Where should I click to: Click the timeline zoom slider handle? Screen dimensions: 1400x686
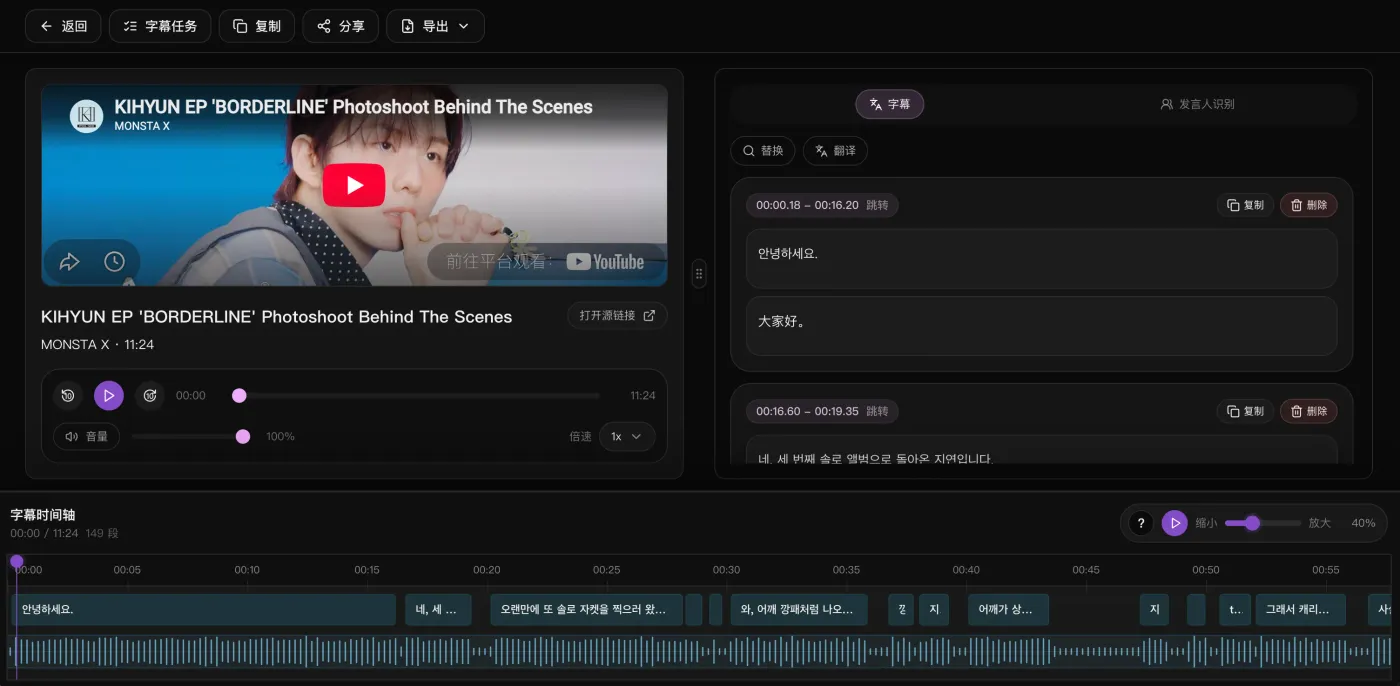click(x=1252, y=523)
